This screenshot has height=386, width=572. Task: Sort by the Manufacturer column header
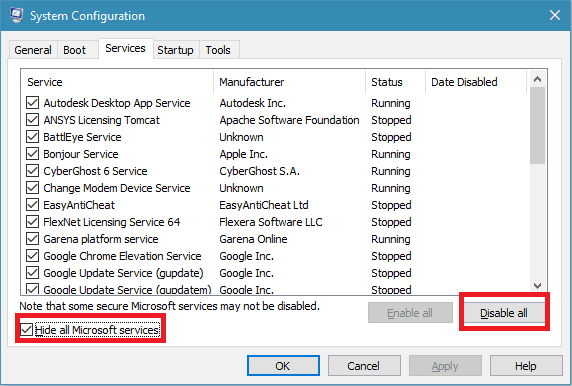click(290, 82)
